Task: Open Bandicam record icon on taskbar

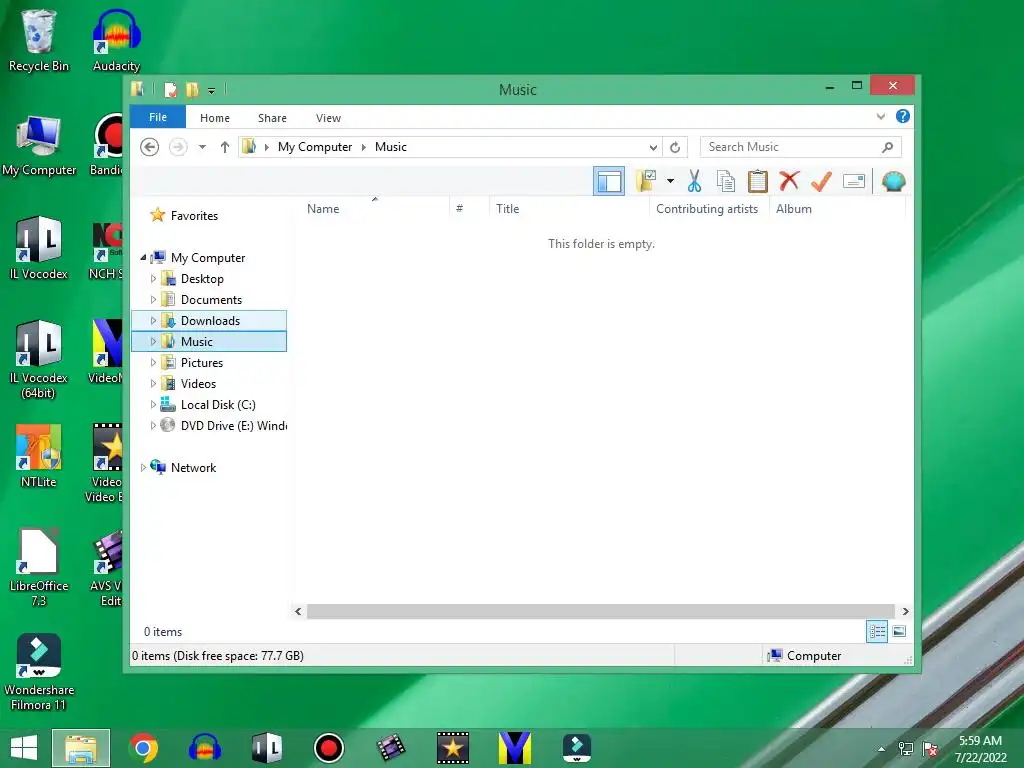Action: point(328,748)
